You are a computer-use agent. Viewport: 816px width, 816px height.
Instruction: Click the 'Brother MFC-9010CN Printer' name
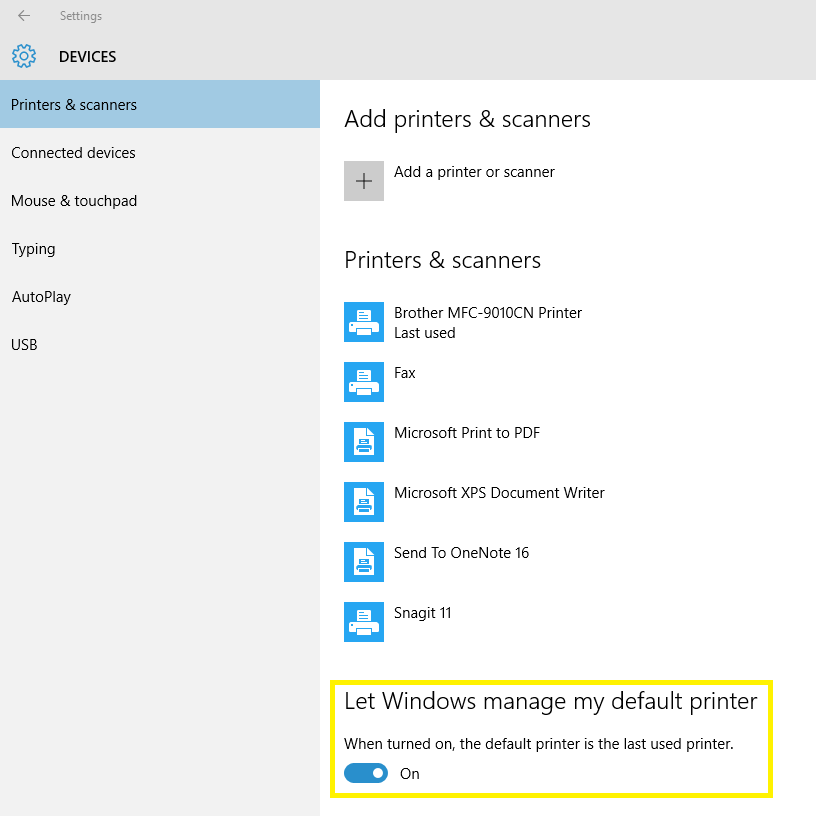click(488, 313)
